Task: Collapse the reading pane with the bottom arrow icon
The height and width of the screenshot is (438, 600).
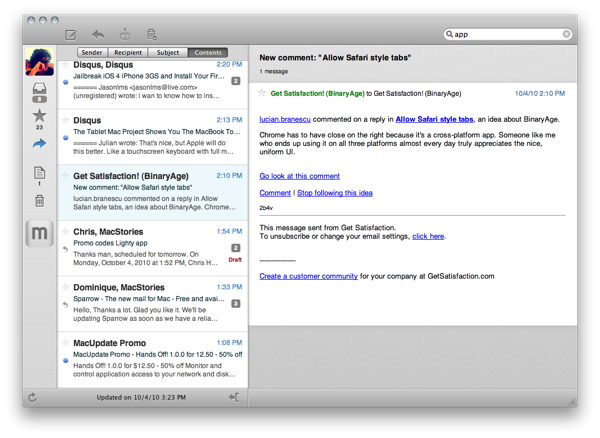Action: coord(234,397)
